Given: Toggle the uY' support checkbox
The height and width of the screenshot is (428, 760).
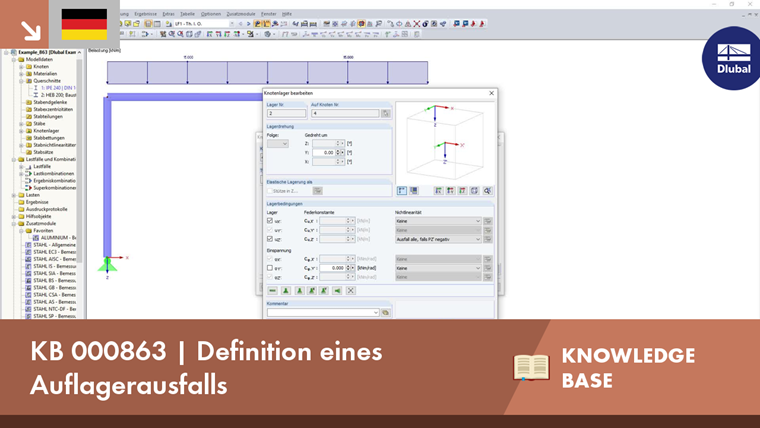Looking at the screenshot, I should 270,230.
